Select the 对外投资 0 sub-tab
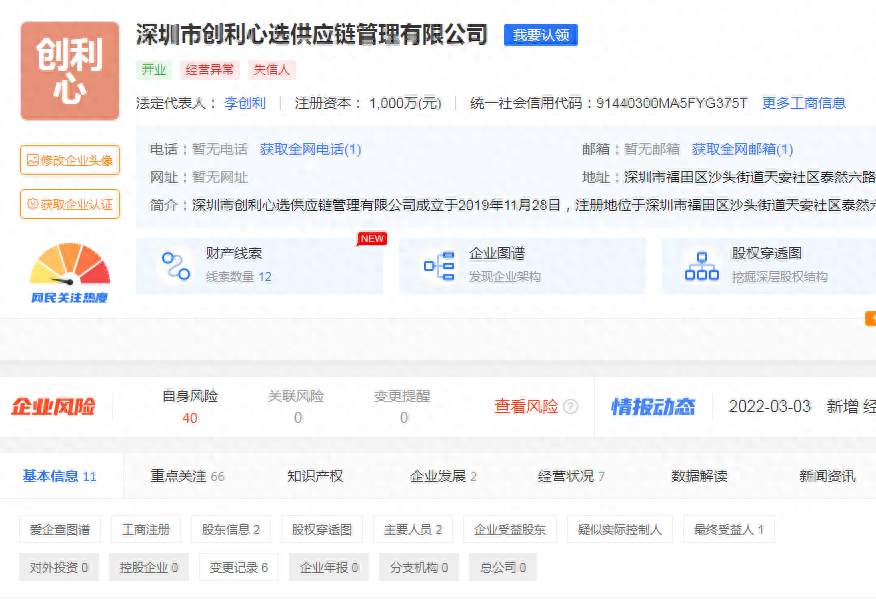This screenshot has width=876, height=599. pyautogui.click(x=59, y=567)
